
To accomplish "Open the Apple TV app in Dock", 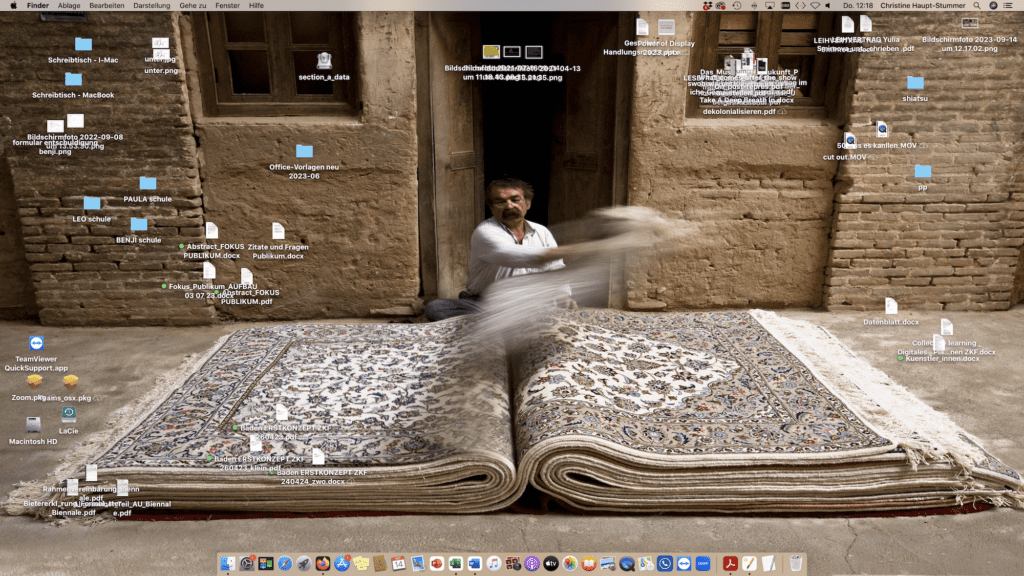I will click(550, 563).
